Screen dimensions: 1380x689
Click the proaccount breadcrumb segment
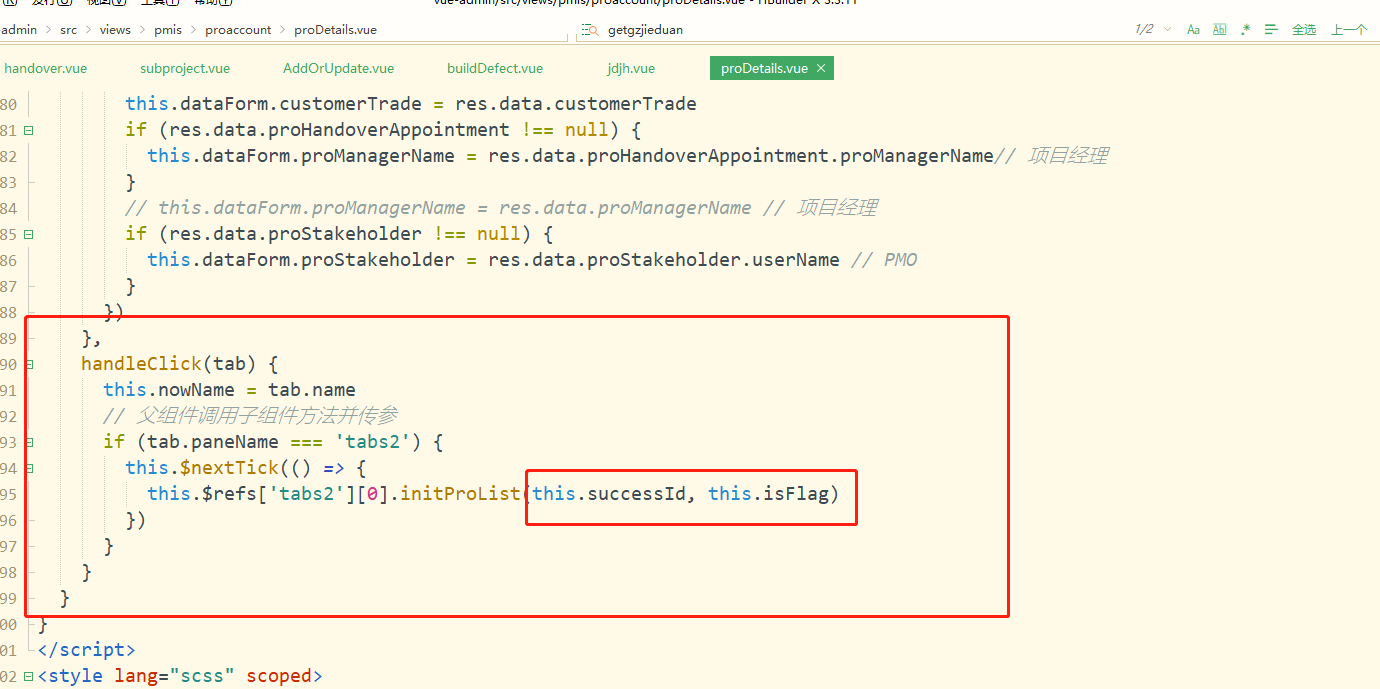(238, 30)
